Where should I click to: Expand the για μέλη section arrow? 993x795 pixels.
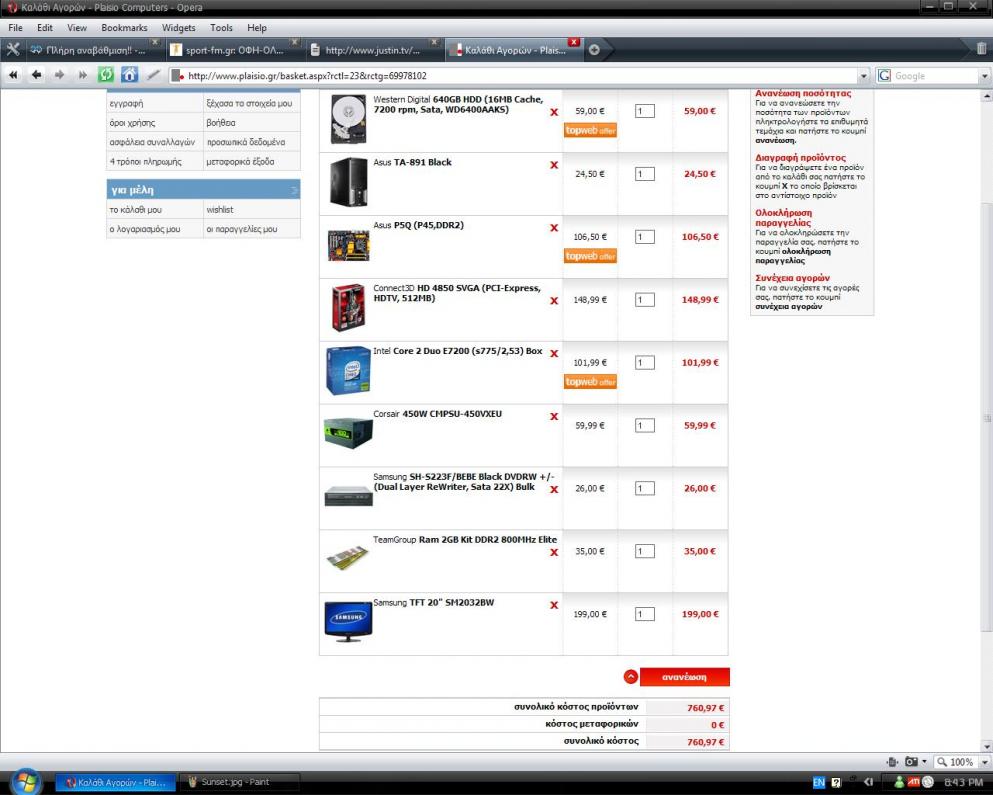[294, 190]
